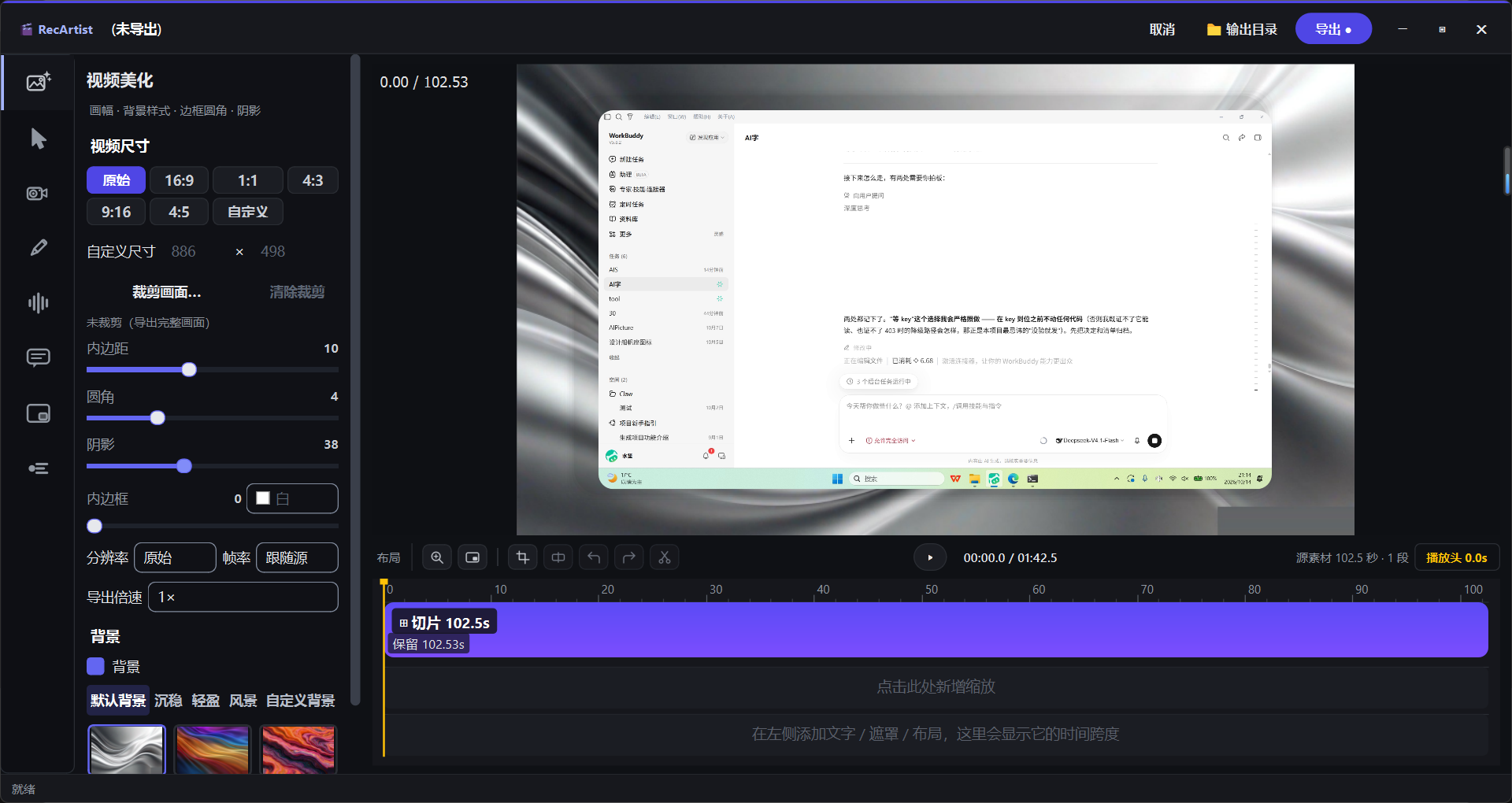Click the crop tool in timeline toolbar

pos(522,557)
